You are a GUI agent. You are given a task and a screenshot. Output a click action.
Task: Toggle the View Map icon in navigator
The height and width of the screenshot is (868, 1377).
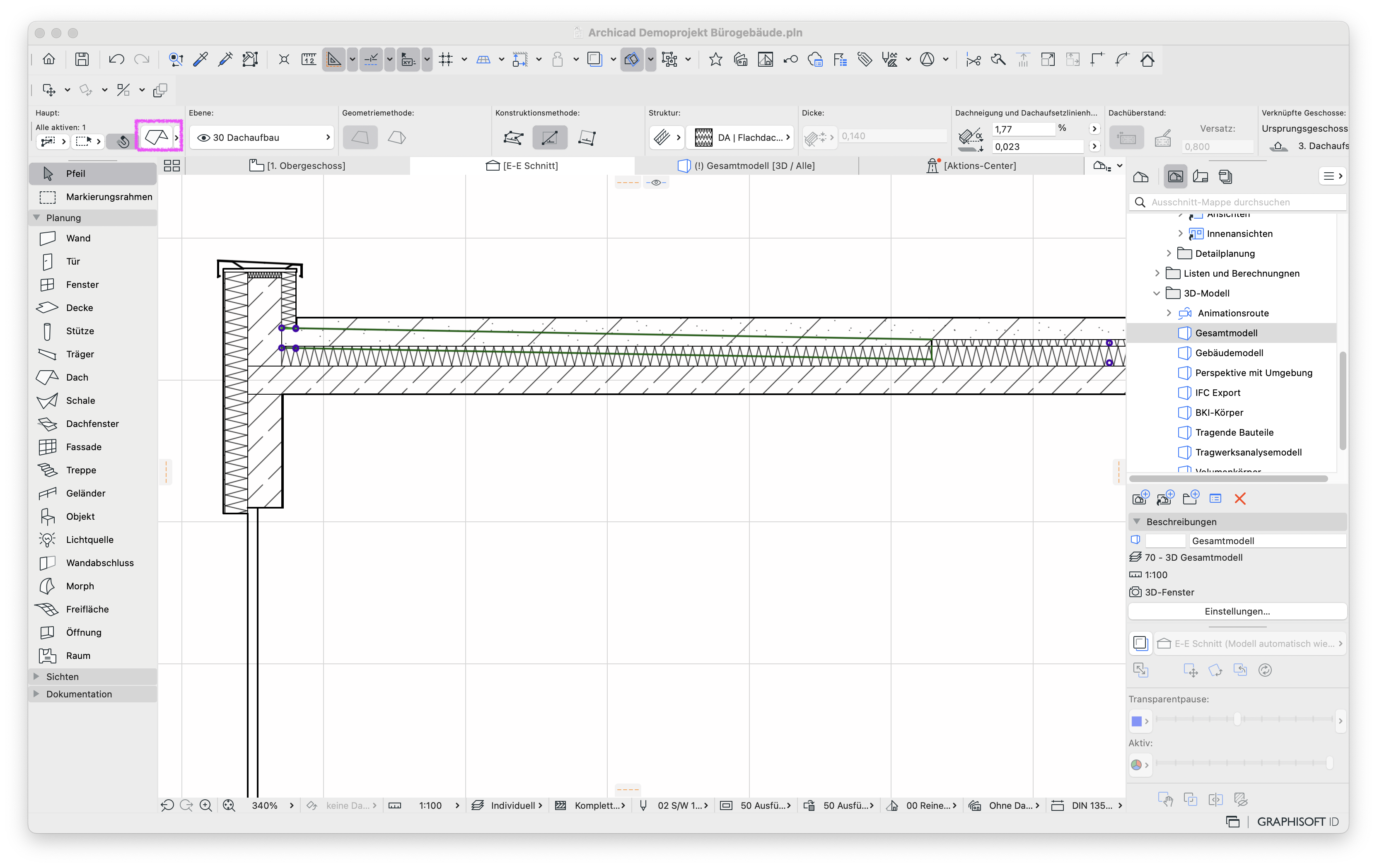point(1175,177)
